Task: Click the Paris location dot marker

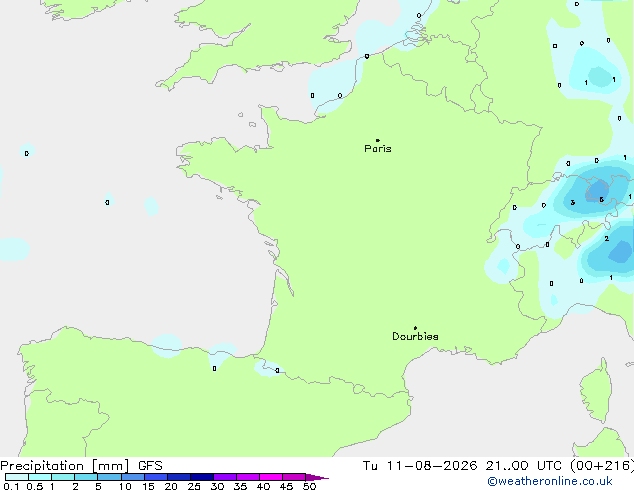Action: [378, 140]
